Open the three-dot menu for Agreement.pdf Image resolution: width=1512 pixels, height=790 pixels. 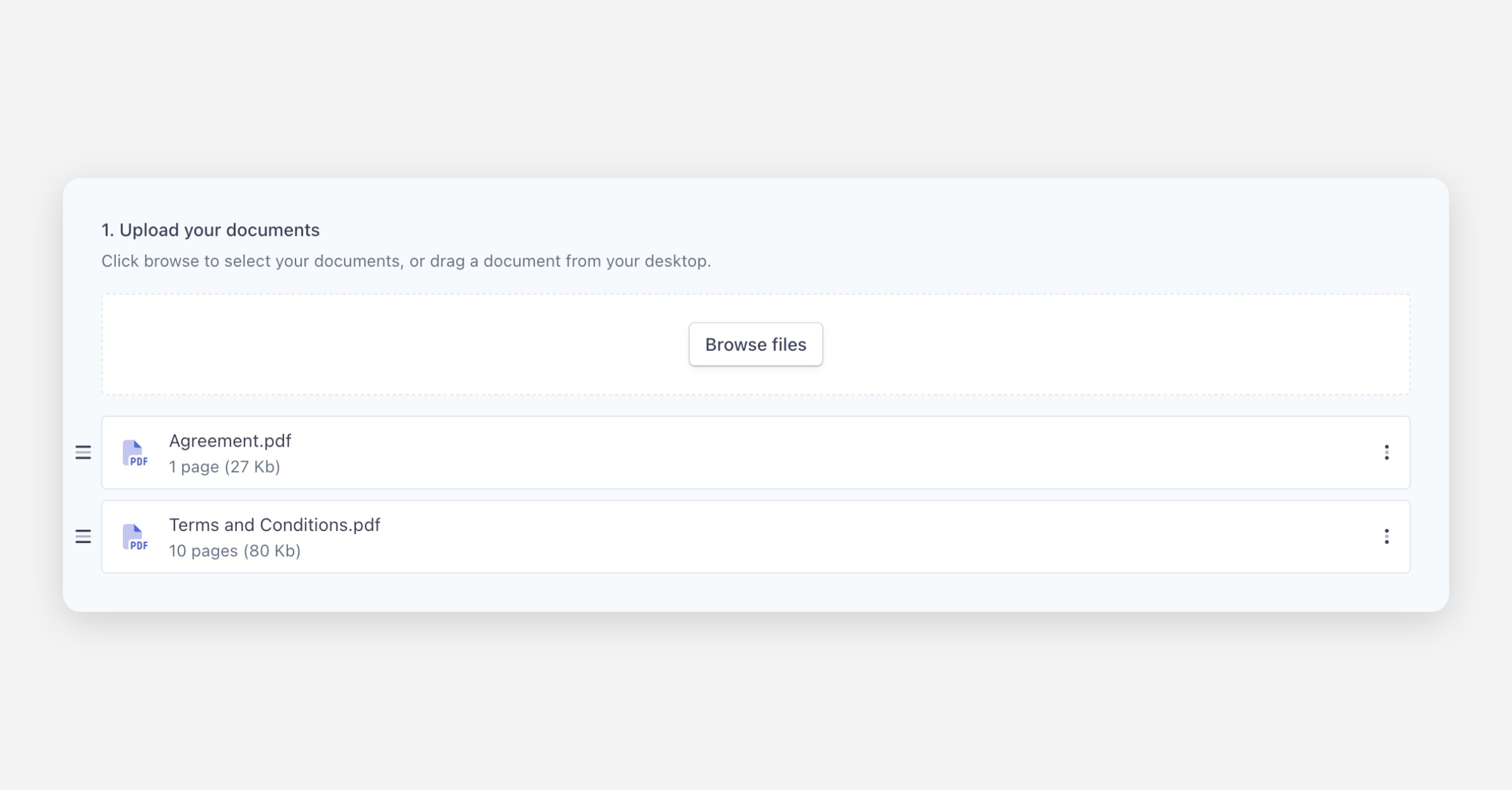[x=1386, y=452]
